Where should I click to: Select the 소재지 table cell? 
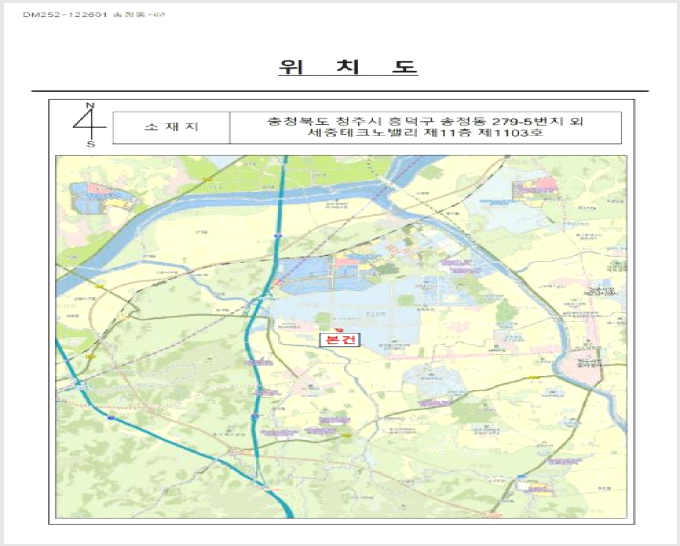click(171, 128)
